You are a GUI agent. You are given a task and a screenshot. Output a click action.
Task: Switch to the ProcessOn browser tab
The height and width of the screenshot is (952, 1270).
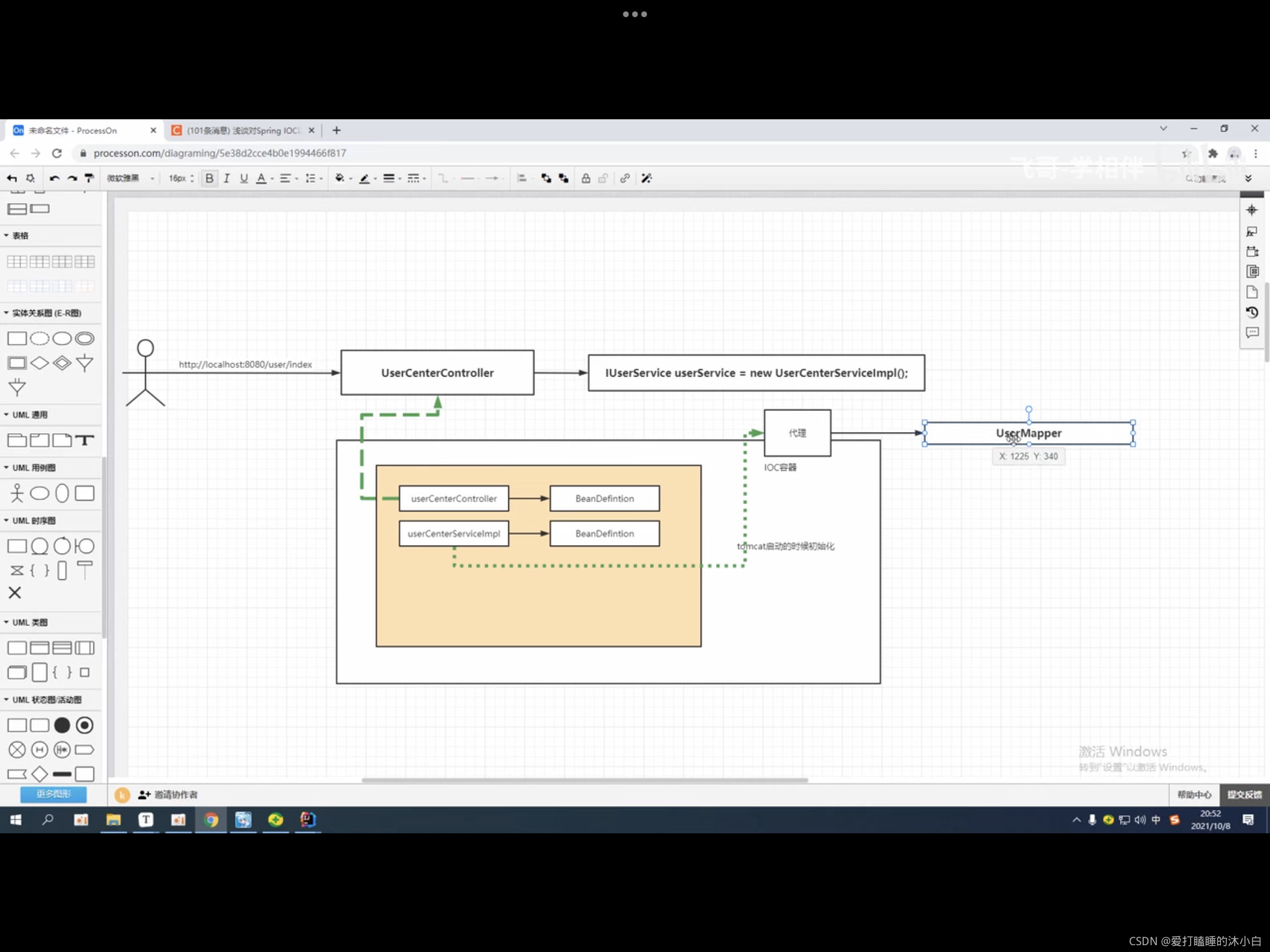coord(85,130)
